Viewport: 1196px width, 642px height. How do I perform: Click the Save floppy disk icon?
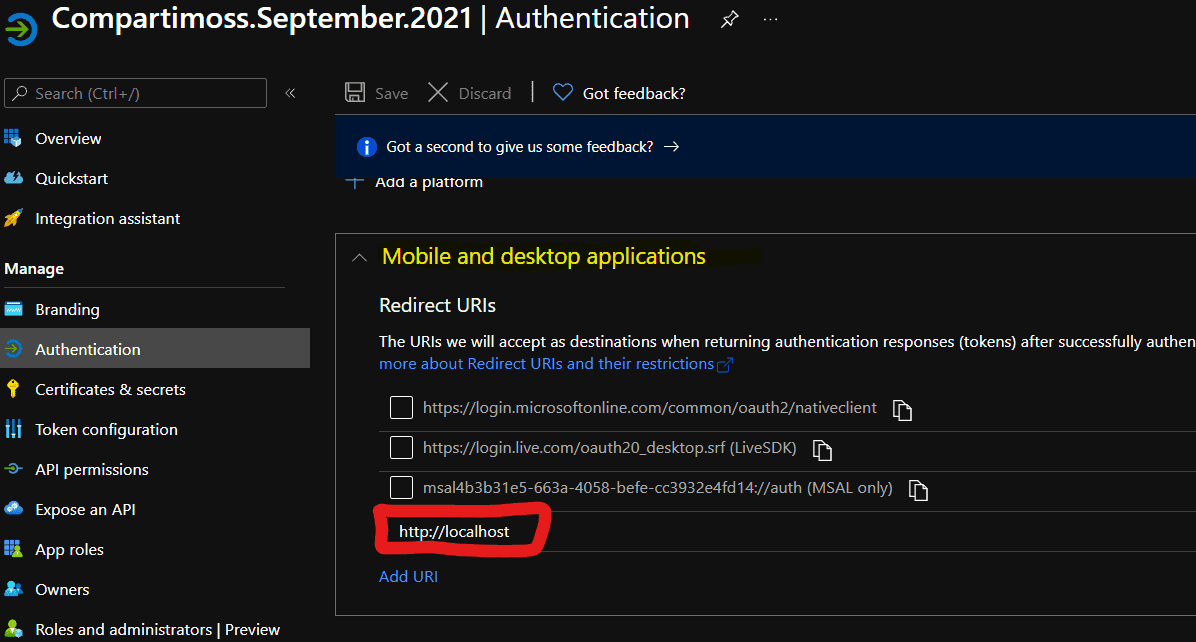point(355,93)
